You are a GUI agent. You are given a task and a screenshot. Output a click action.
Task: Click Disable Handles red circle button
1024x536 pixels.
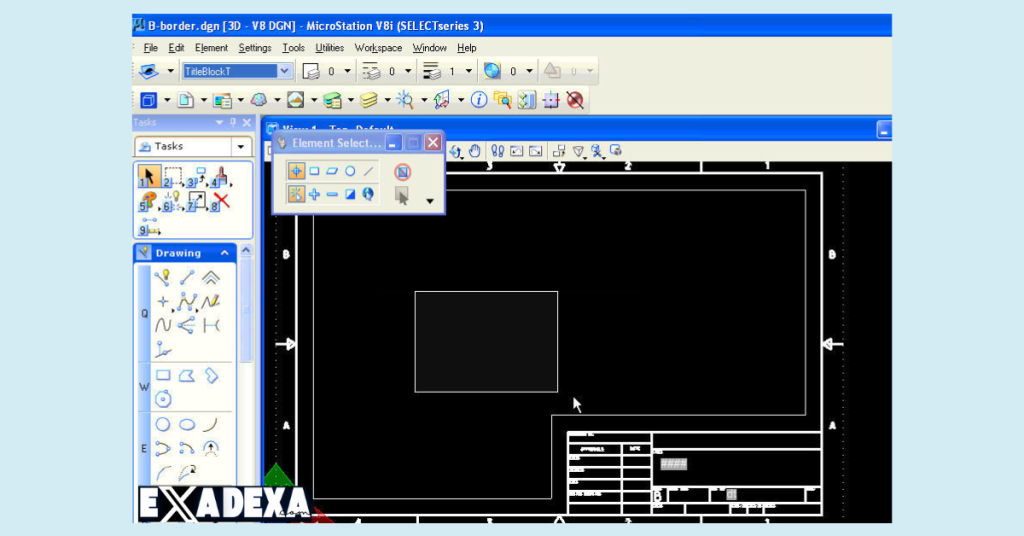402,172
